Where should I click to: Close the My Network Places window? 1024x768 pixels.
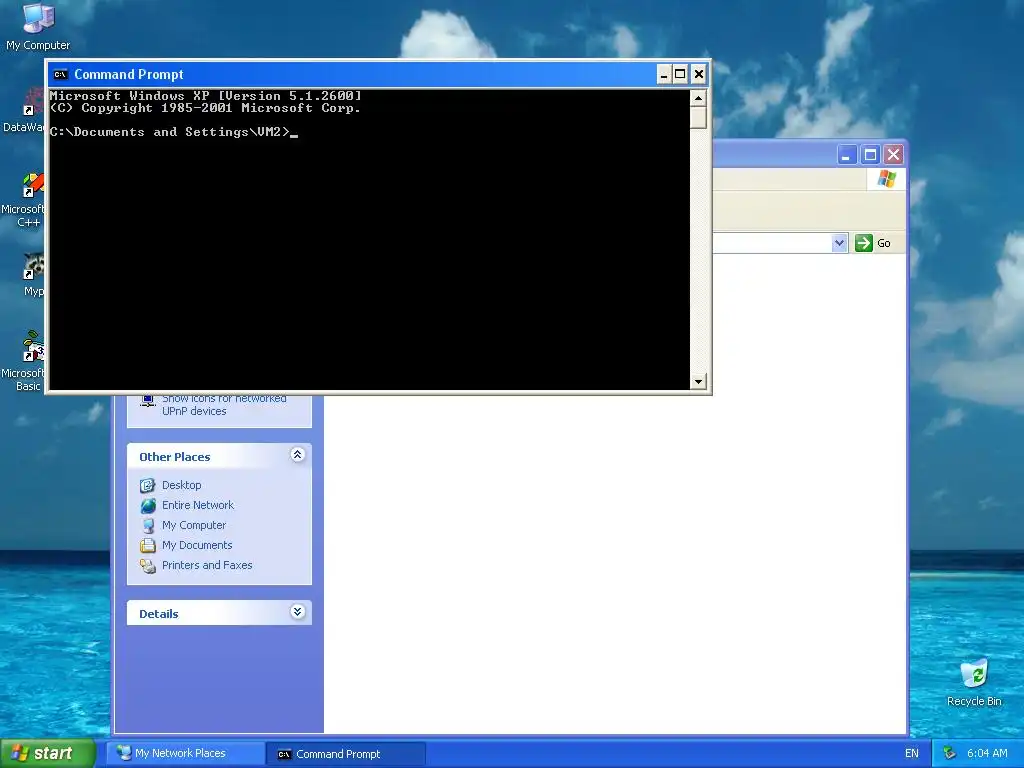893,155
